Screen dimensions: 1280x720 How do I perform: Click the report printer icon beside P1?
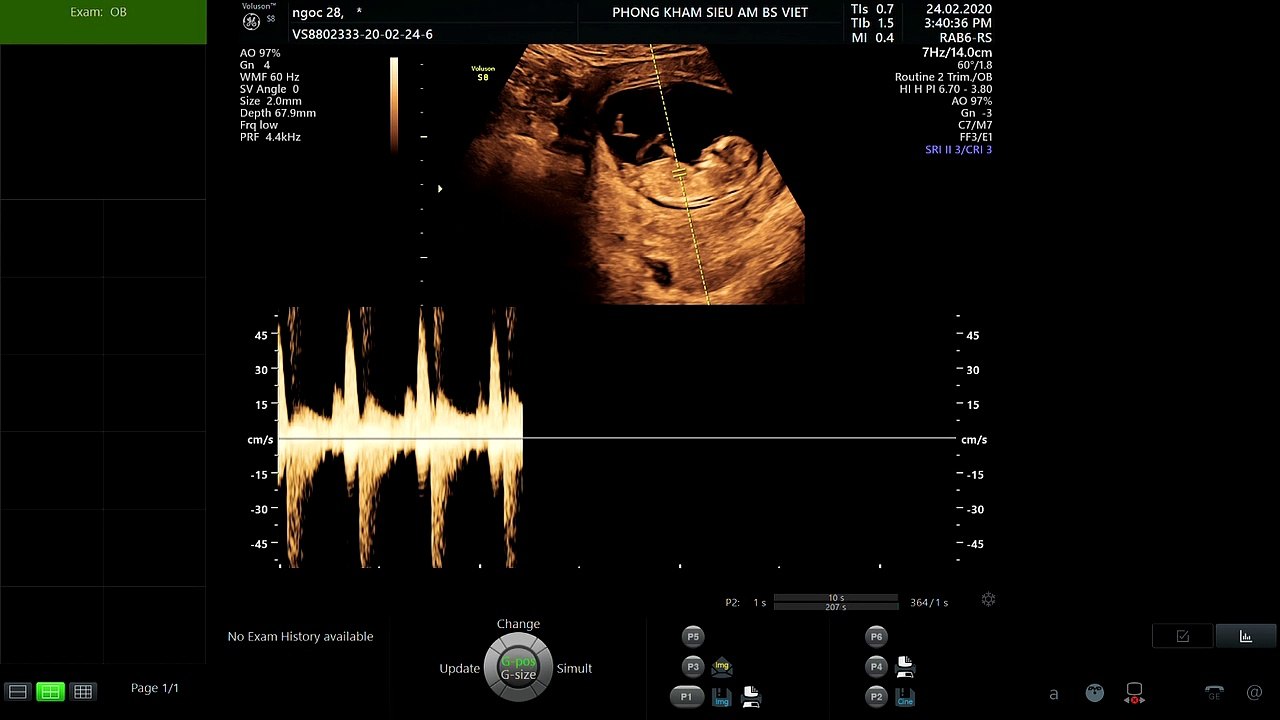click(750, 697)
